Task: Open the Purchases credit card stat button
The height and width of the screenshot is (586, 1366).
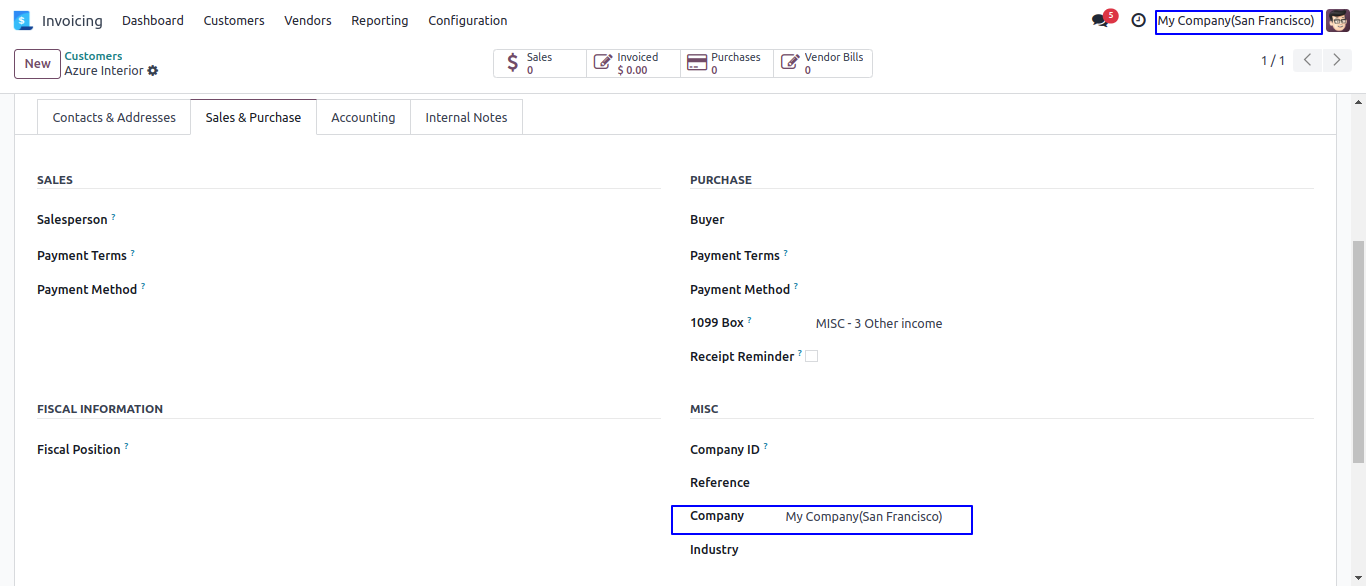Action: coord(726,64)
